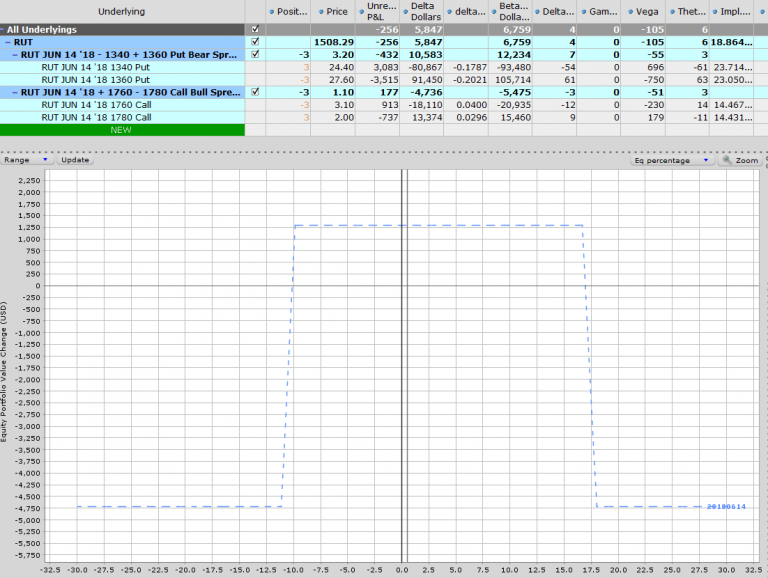Toggle the Call Bull Spread checkbox
The width and height of the screenshot is (768, 578).
[x=256, y=92]
